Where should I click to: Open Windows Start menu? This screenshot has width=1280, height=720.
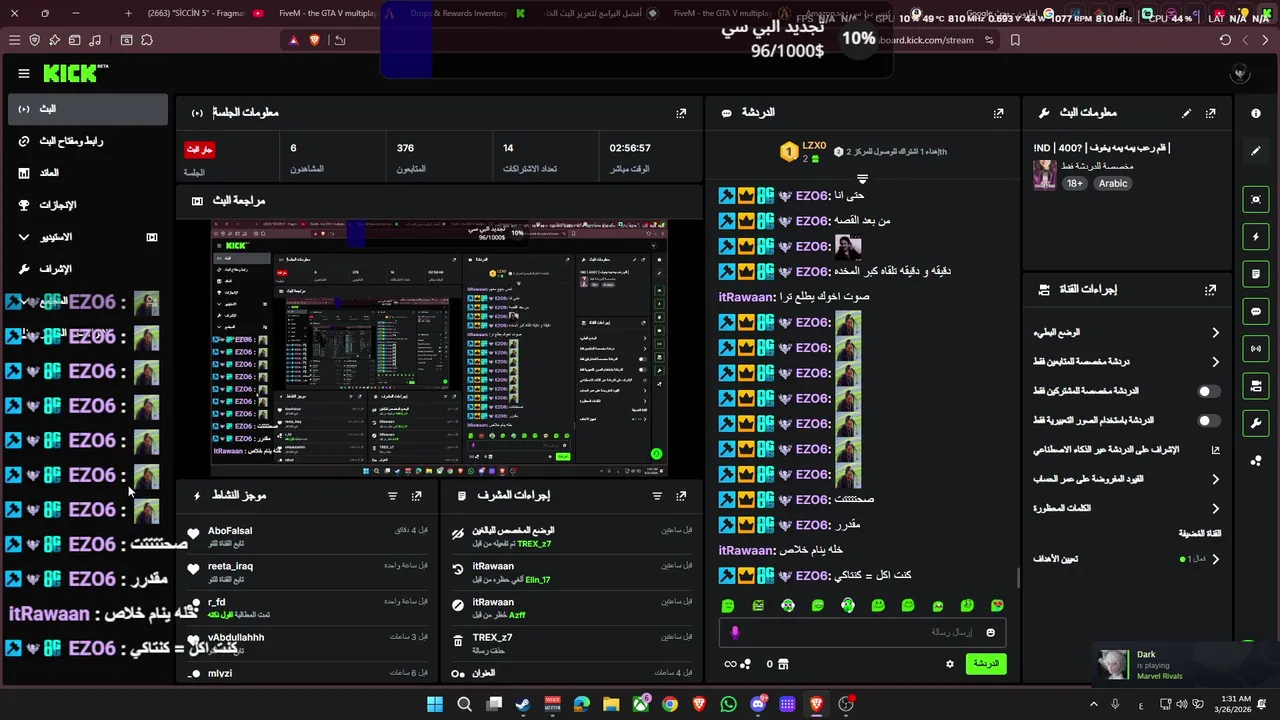(x=435, y=704)
